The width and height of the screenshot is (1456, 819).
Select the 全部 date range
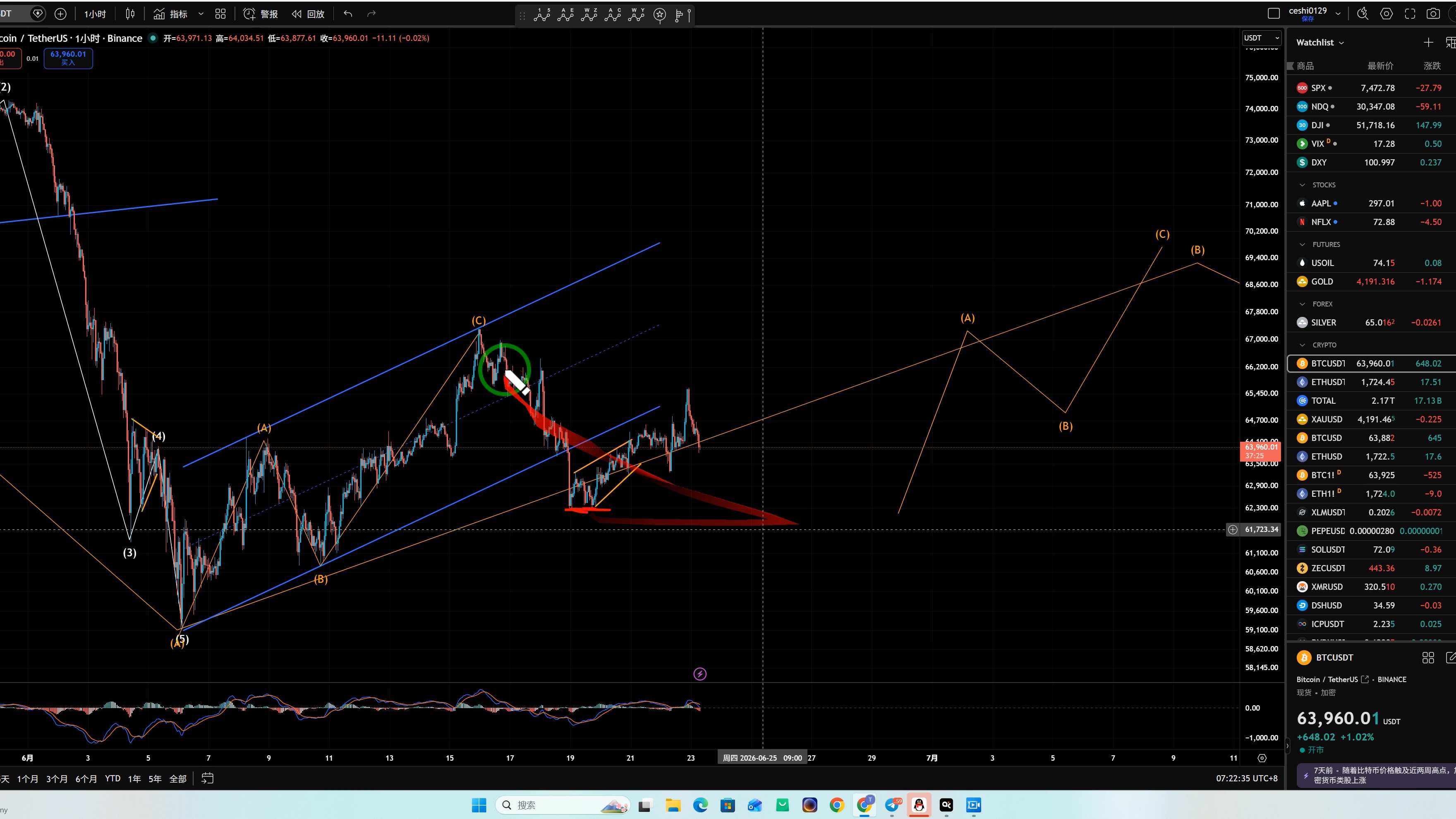tap(178, 779)
